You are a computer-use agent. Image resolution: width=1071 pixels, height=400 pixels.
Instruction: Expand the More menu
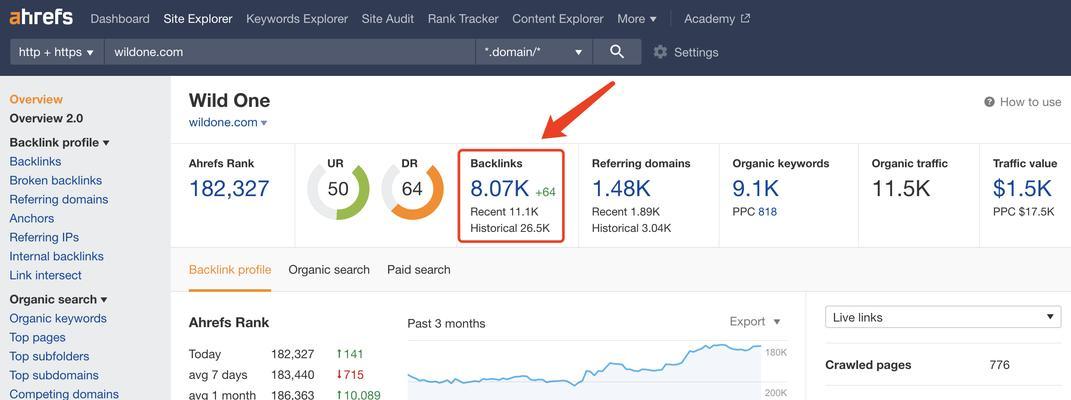(x=637, y=19)
